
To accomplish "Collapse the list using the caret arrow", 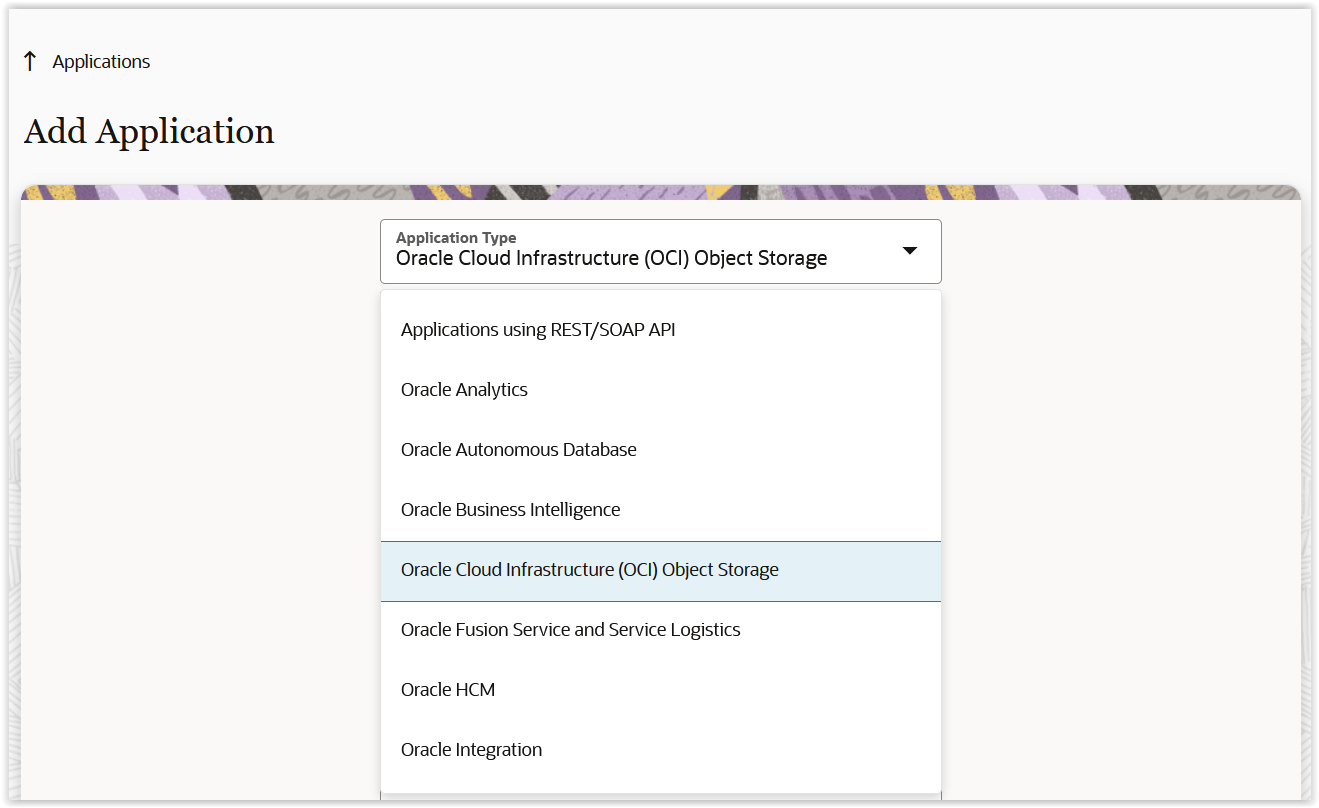I will click(x=909, y=251).
